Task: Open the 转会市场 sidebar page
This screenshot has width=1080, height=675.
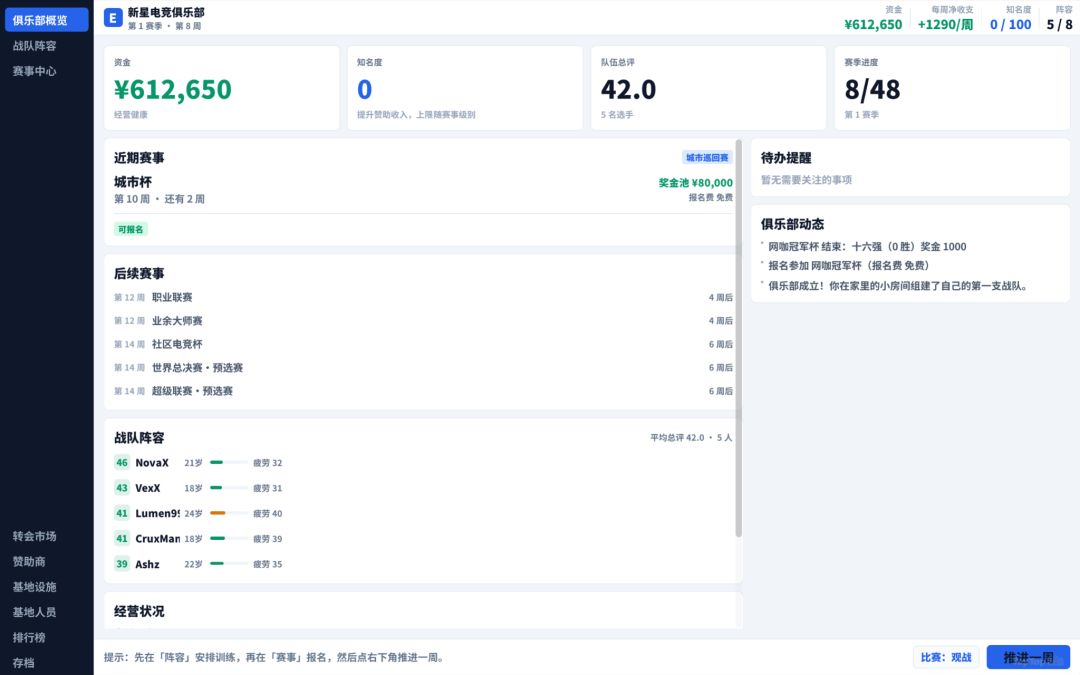Action: point(47,536)
